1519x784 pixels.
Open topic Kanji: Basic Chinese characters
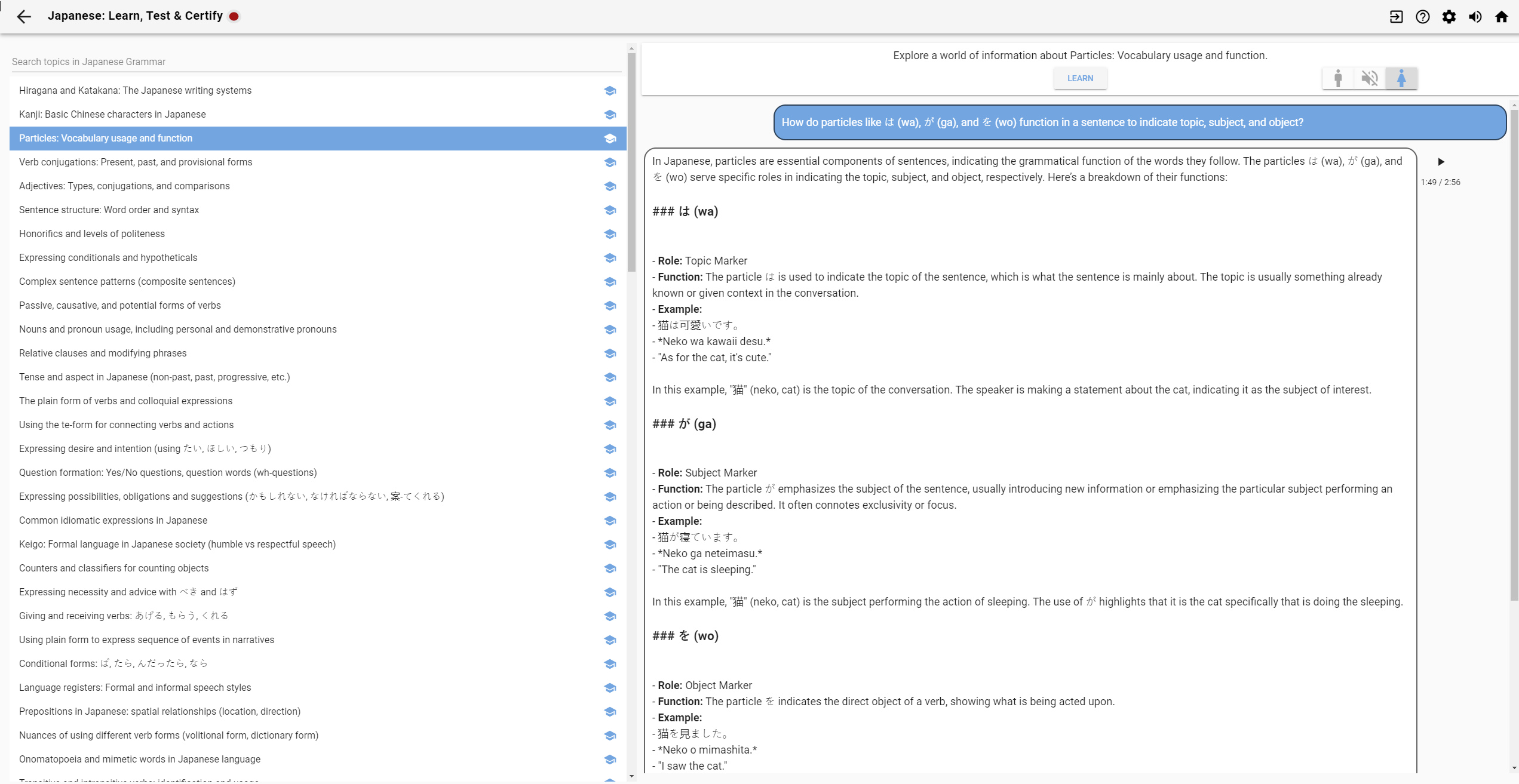tap(318, 114)
